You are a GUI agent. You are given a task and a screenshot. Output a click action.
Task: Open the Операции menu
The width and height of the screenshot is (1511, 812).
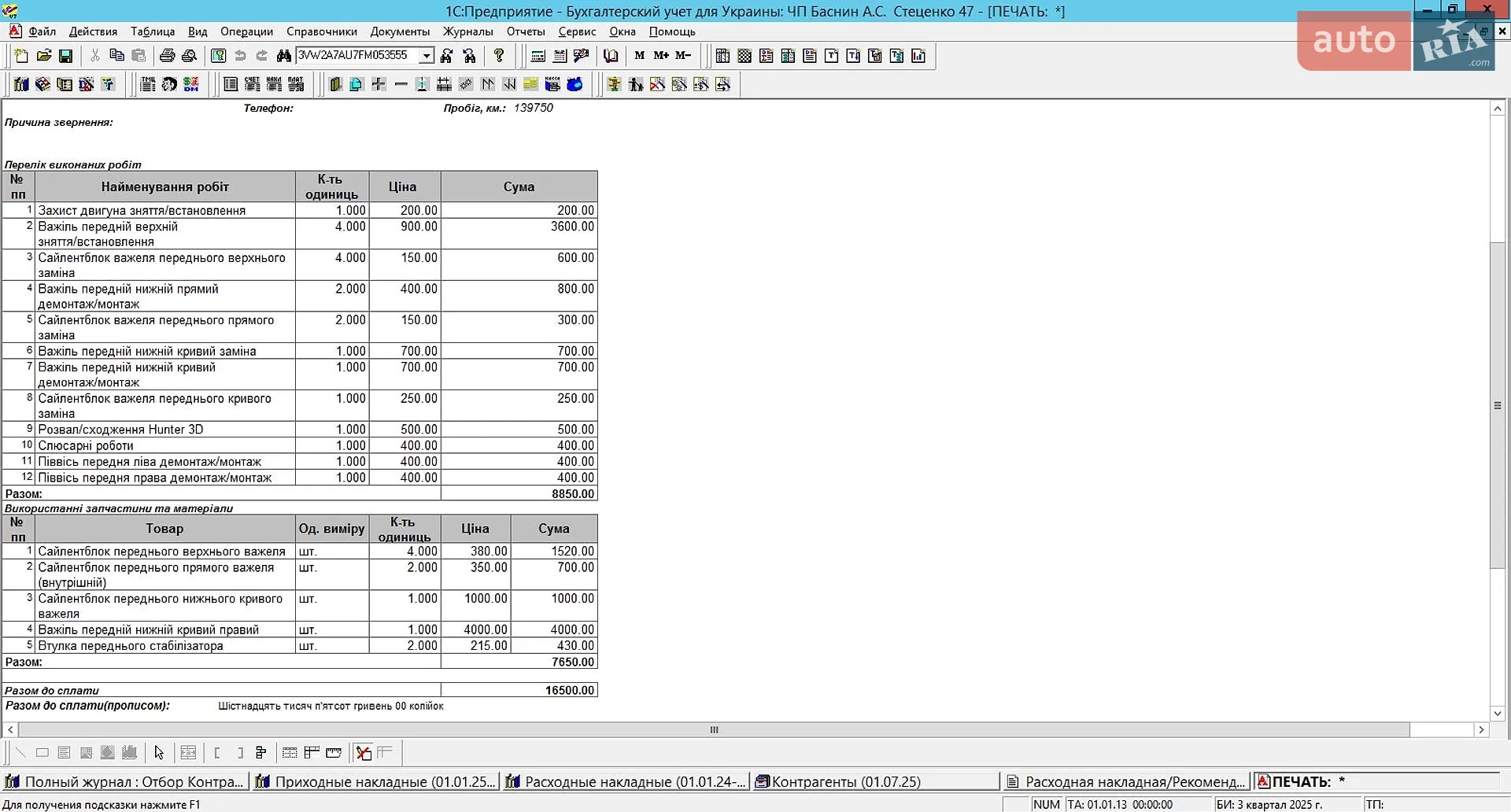pos(246,31)
